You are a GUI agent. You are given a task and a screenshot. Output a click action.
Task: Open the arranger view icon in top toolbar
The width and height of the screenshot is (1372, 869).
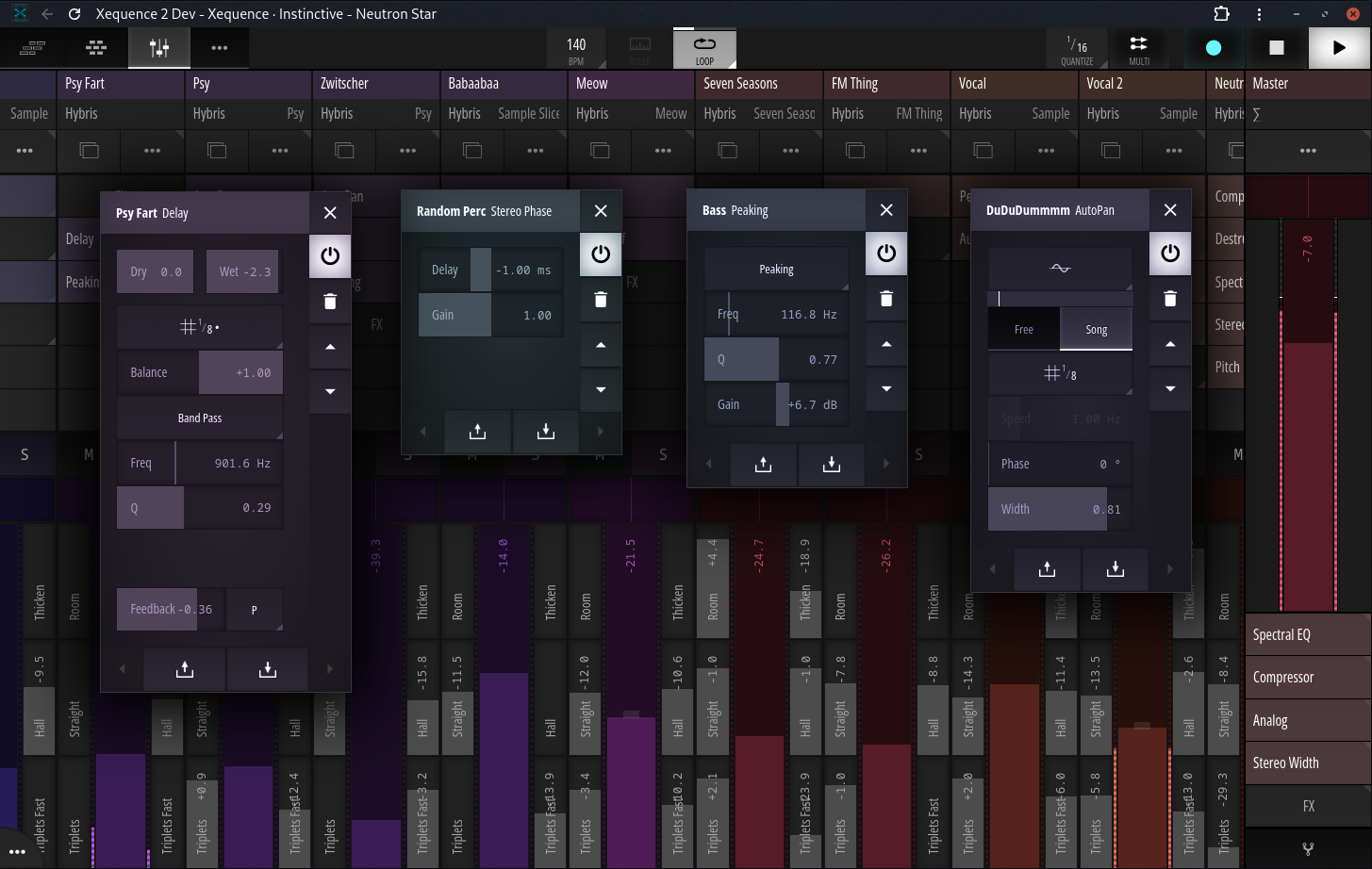tap(33, 47)
